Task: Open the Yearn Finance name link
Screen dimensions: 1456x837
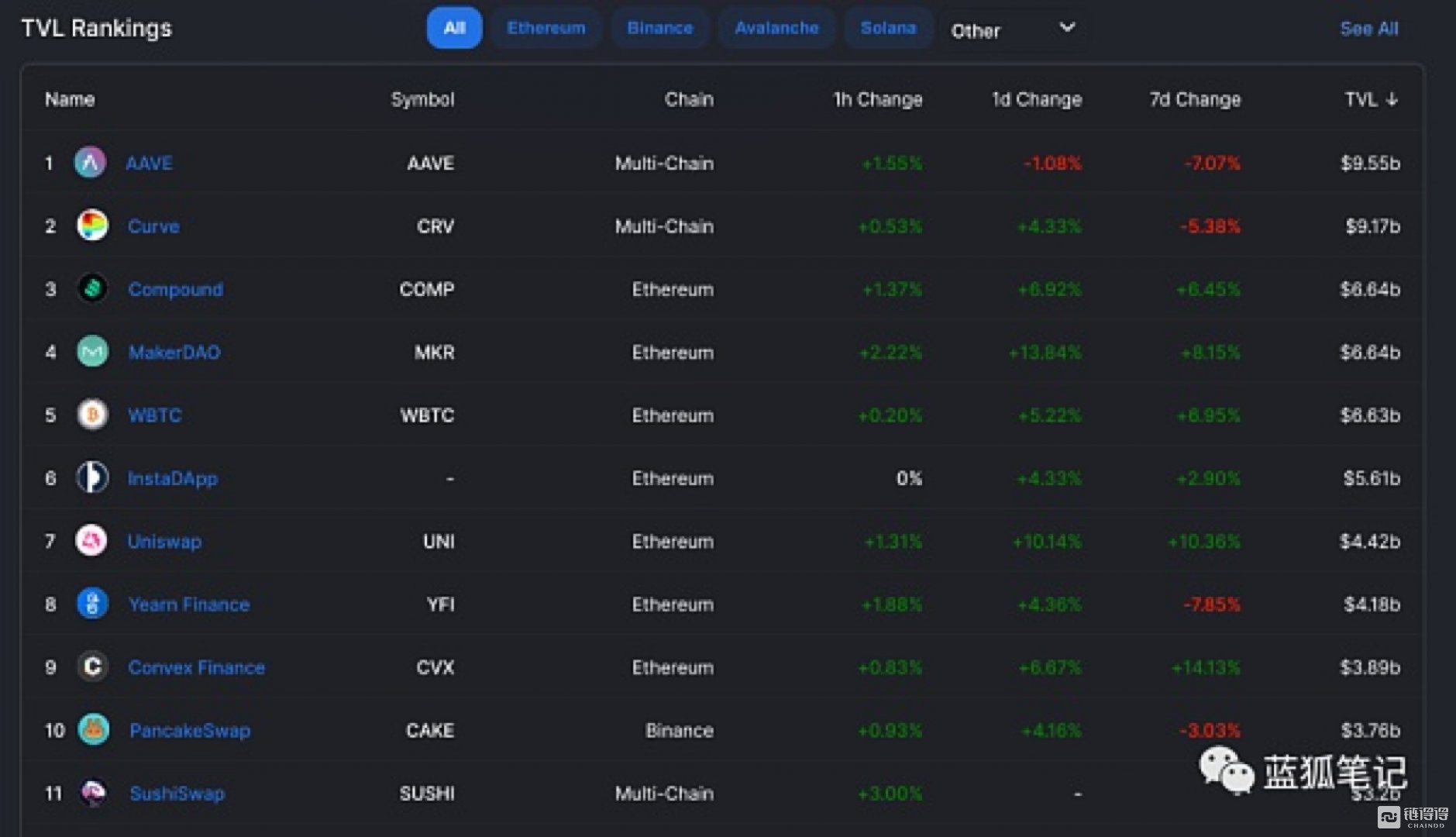Action: pos(189,604)
